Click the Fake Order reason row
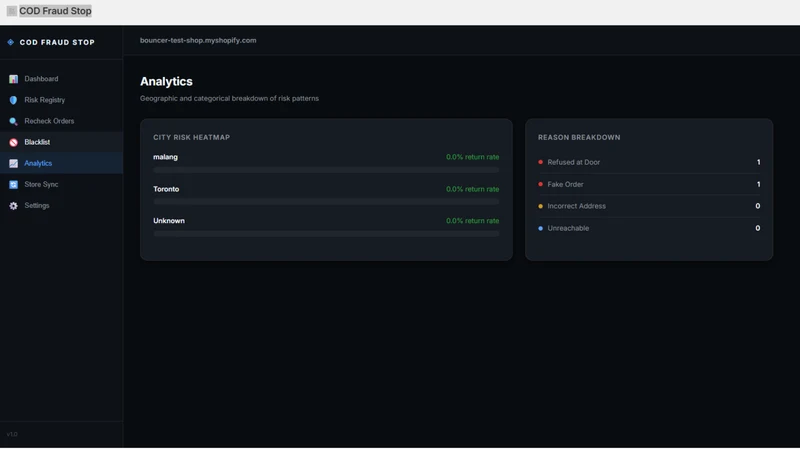Screen dimensions: 800x450 tap(649, 184)
